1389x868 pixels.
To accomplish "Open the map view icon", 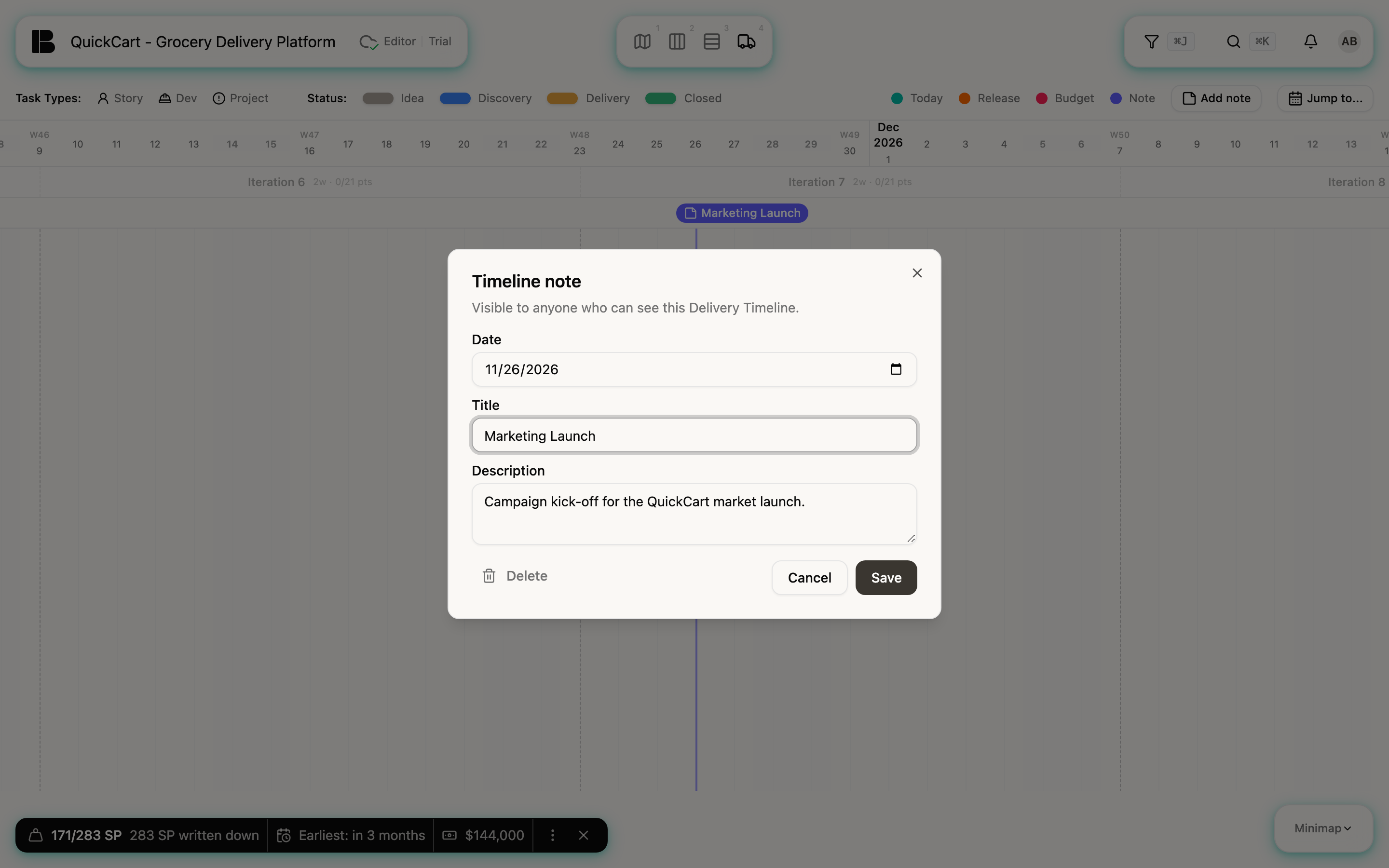I will (642, 41).
